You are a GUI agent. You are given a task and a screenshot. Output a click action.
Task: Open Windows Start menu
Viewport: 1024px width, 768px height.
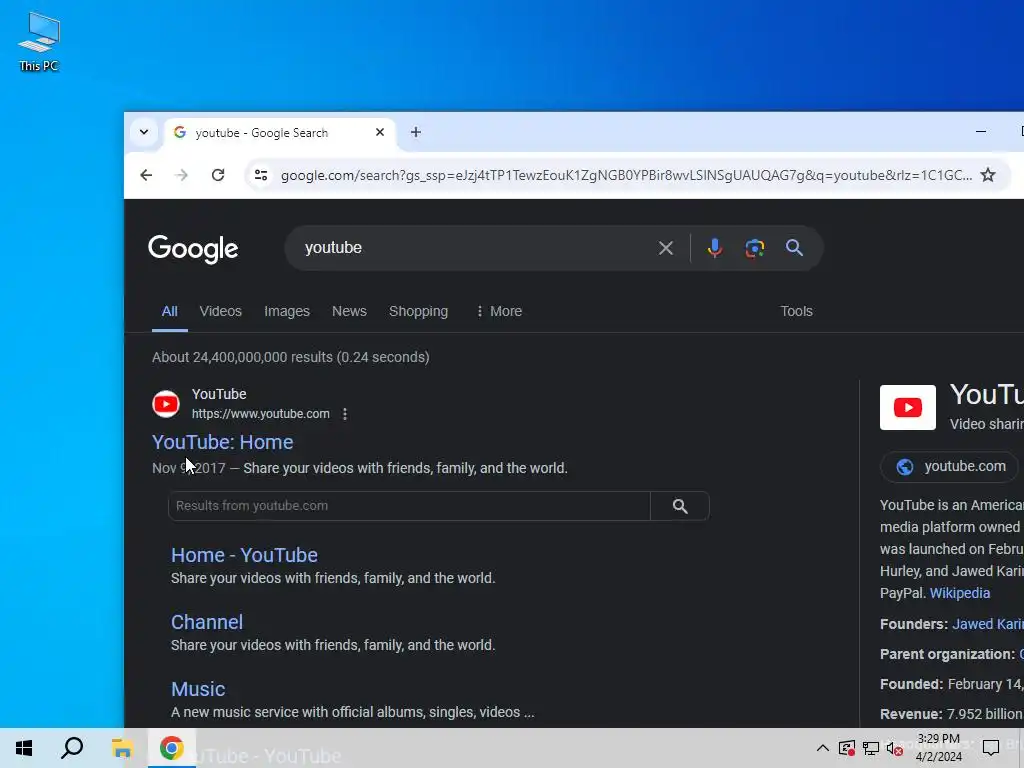(24, 748)
